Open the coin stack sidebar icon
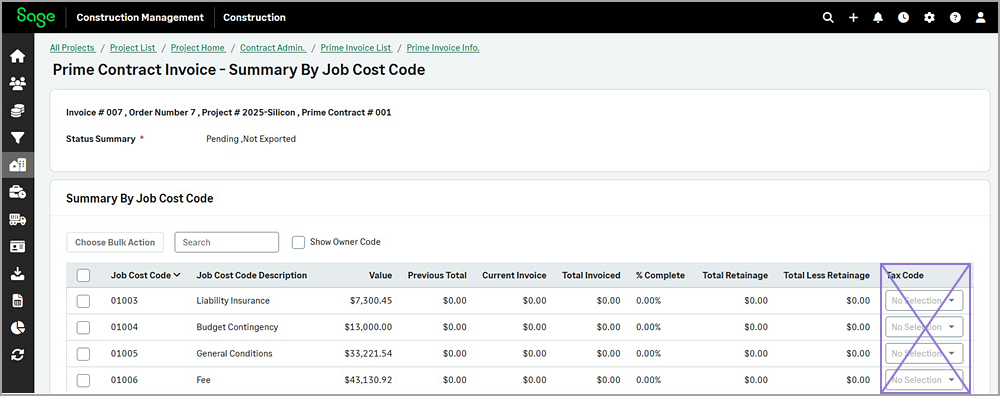 [x=17, y=111]
